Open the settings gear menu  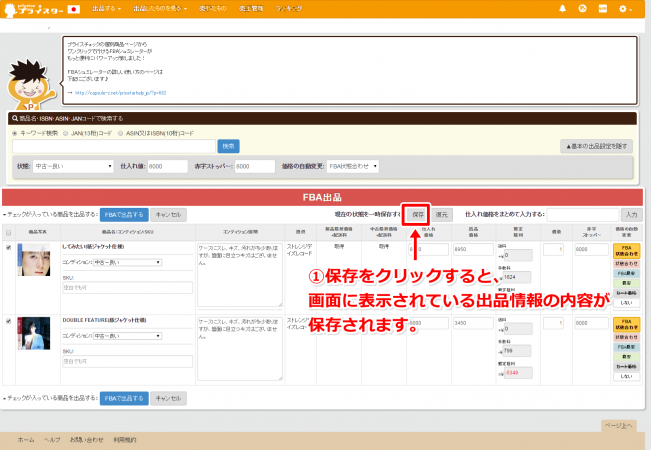(625, 9)
